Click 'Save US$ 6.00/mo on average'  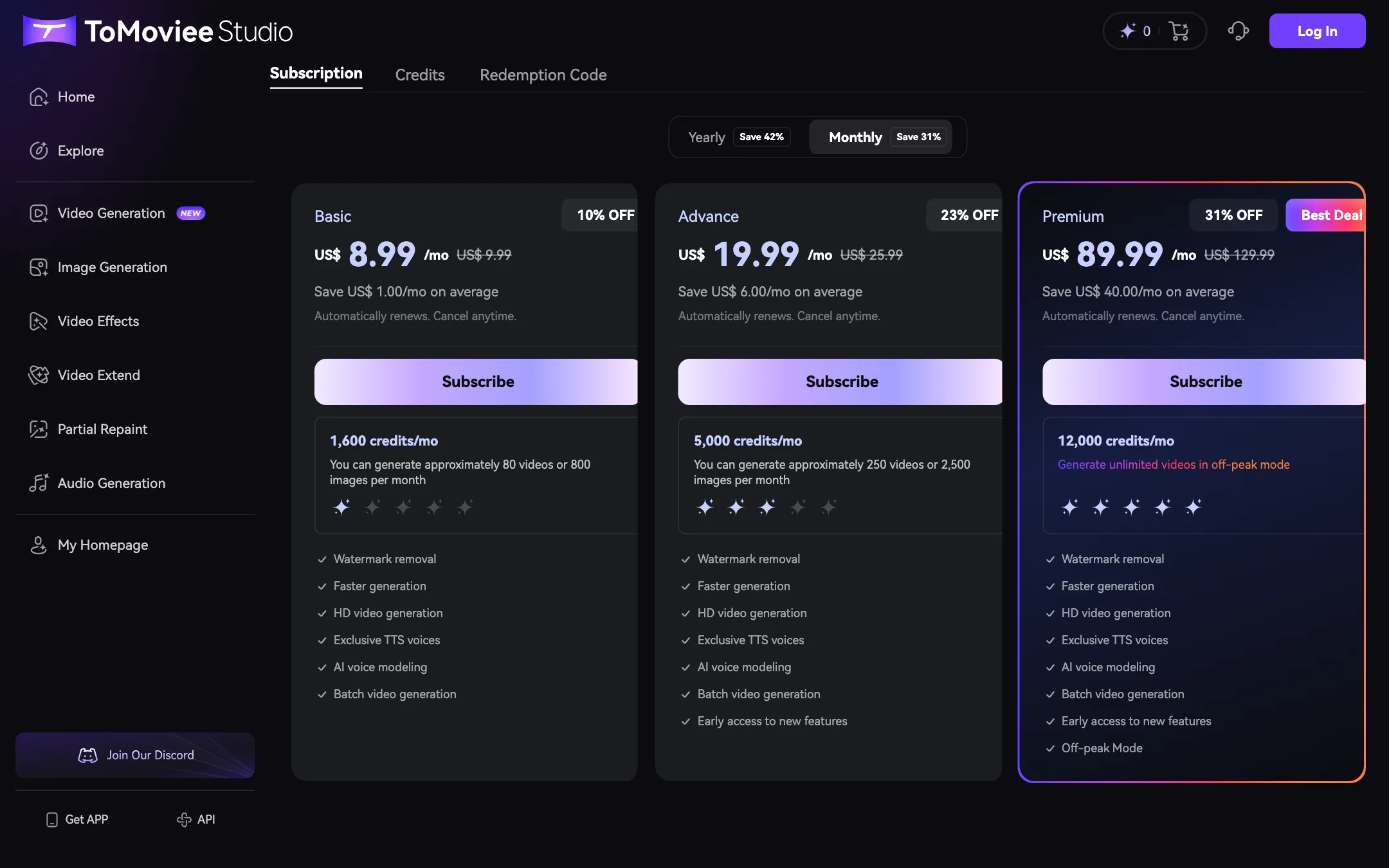(770, 292)
